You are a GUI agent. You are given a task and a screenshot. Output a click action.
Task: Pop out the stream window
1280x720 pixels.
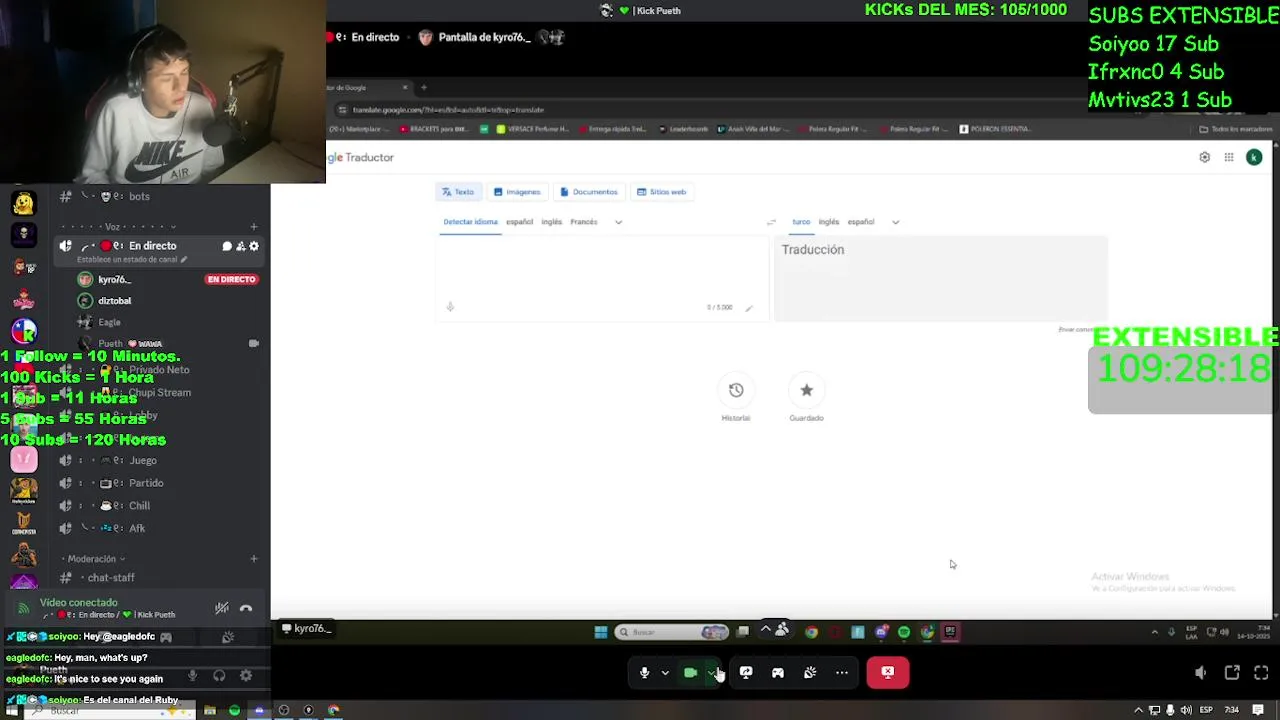(1232, 673)
